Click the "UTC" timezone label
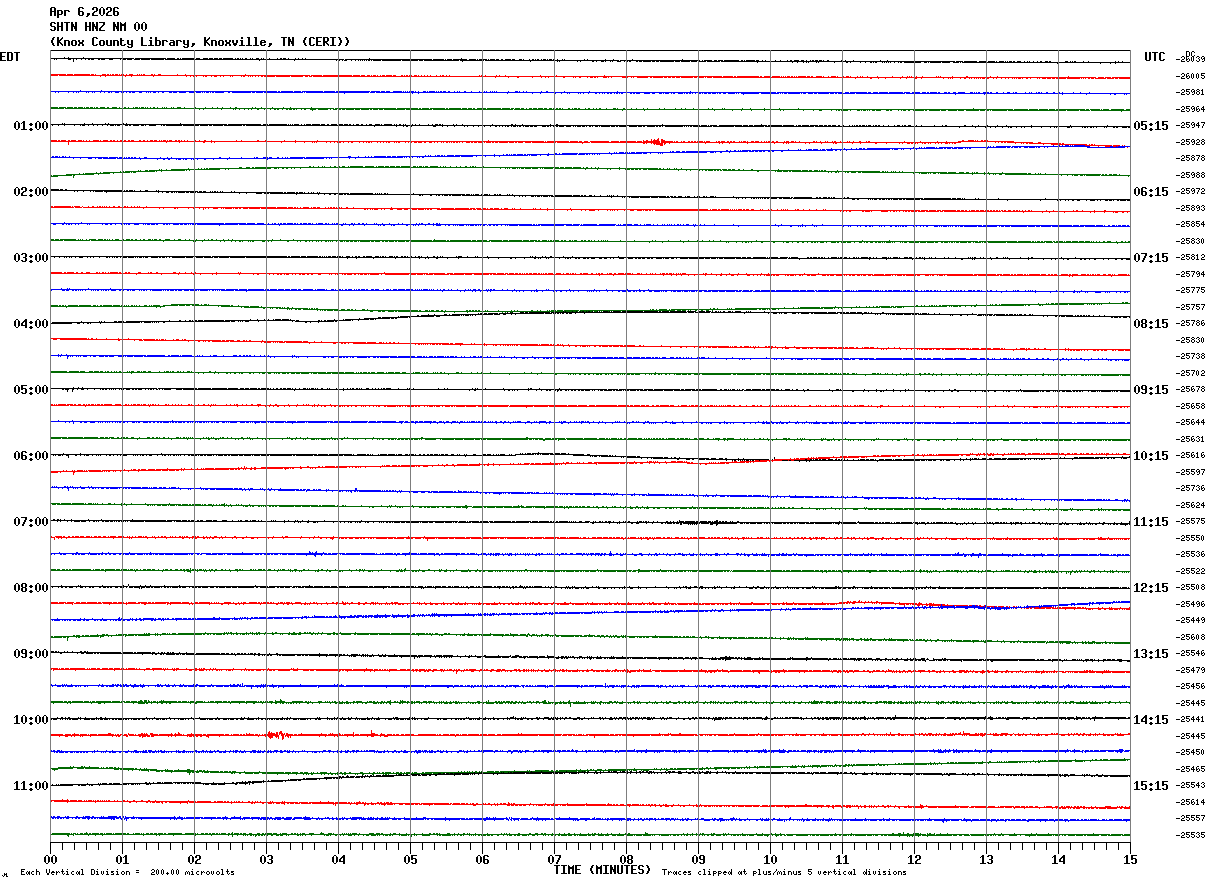Image resolution: width=1210 pixels, height=886 pixels. [x=1155, y=57]
